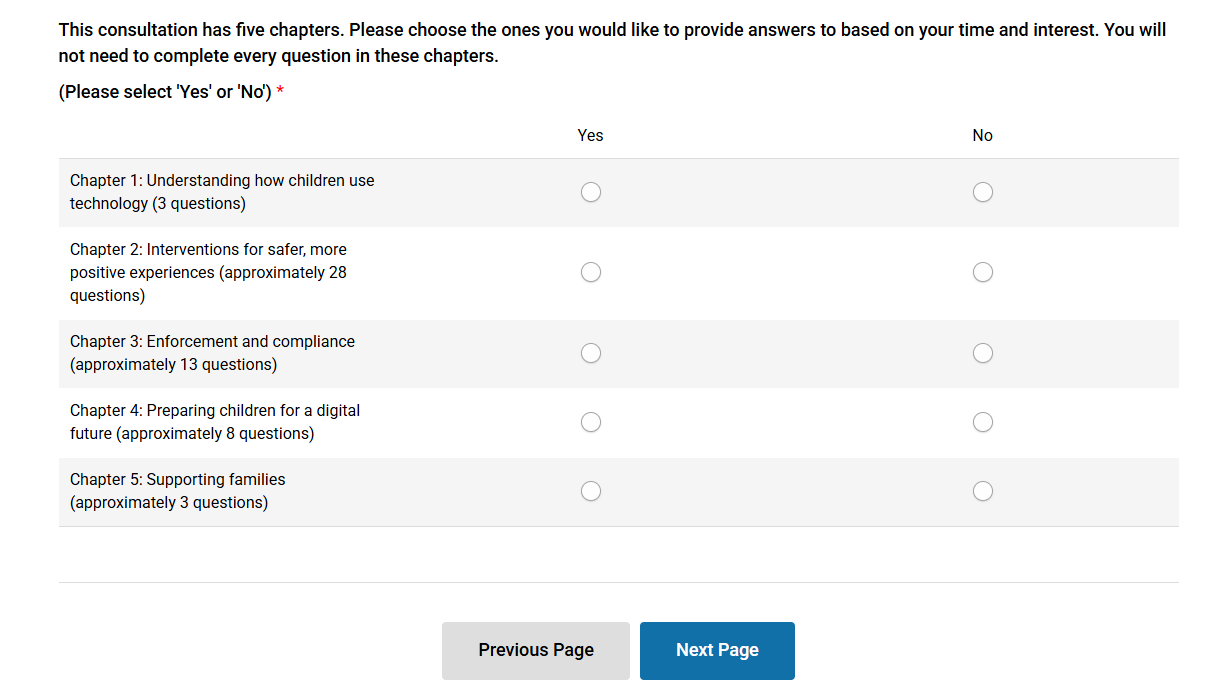Viewport: 1215px width, 687px height.
Task: Click the 'Yes' column header
Action: click(591, 135)
